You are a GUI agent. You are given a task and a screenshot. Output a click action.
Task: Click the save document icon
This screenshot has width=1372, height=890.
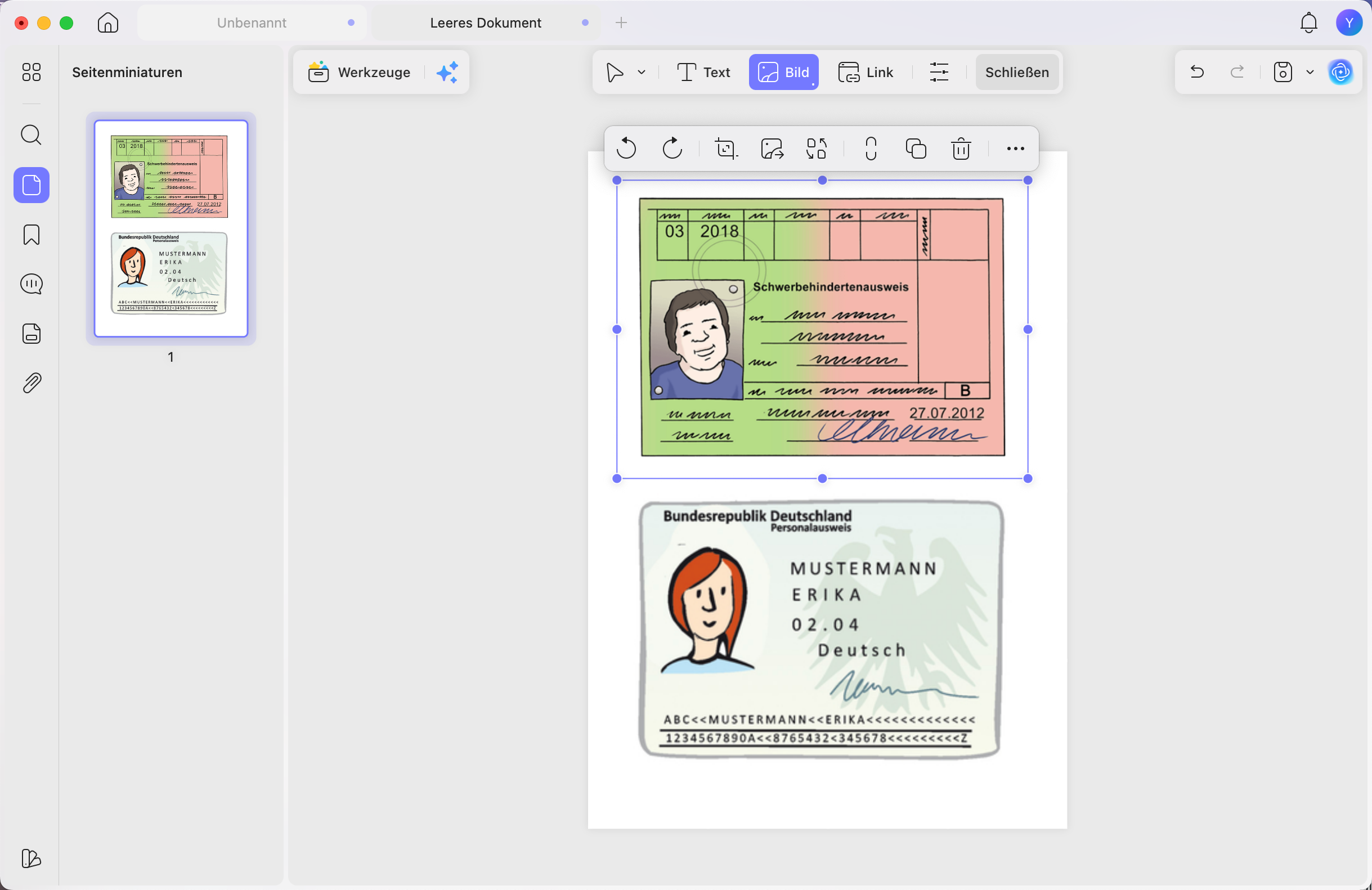[x=1283, y=72]
